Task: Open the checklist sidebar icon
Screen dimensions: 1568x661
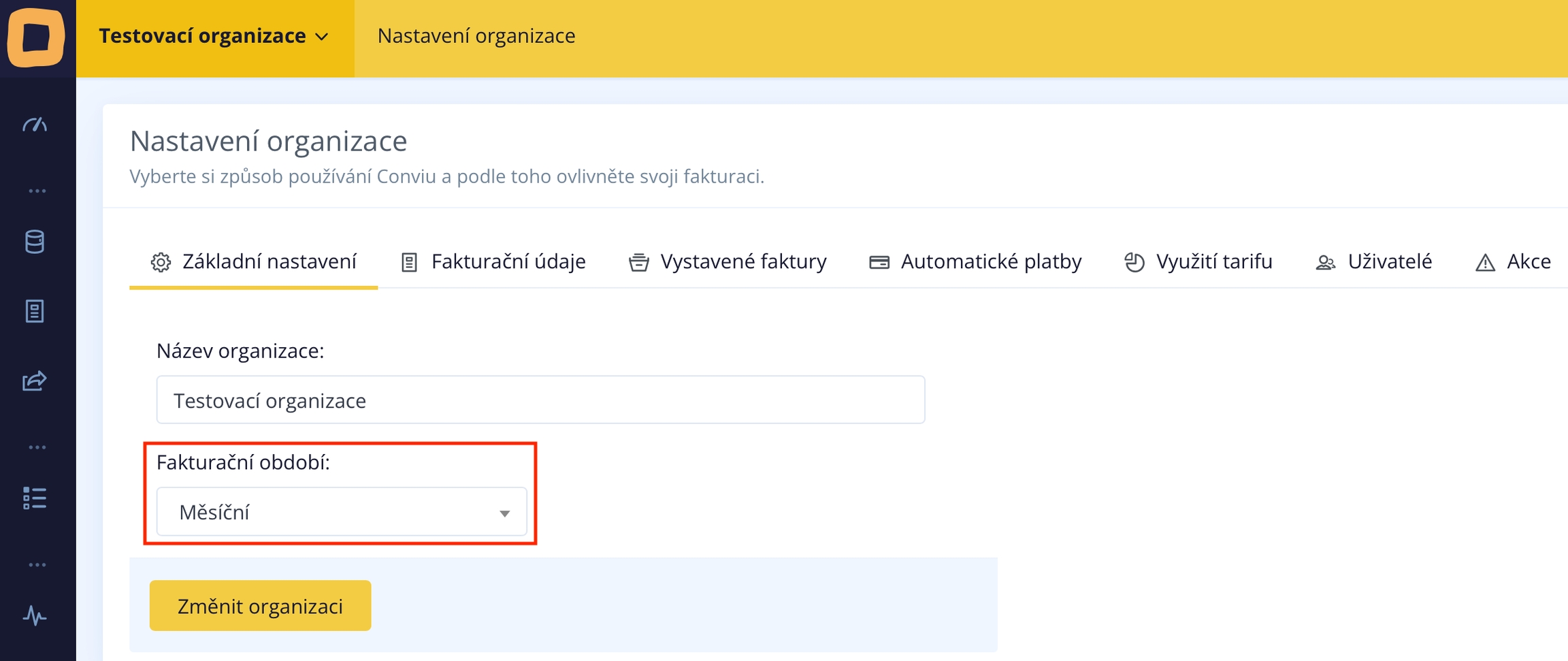Action: 35,498
